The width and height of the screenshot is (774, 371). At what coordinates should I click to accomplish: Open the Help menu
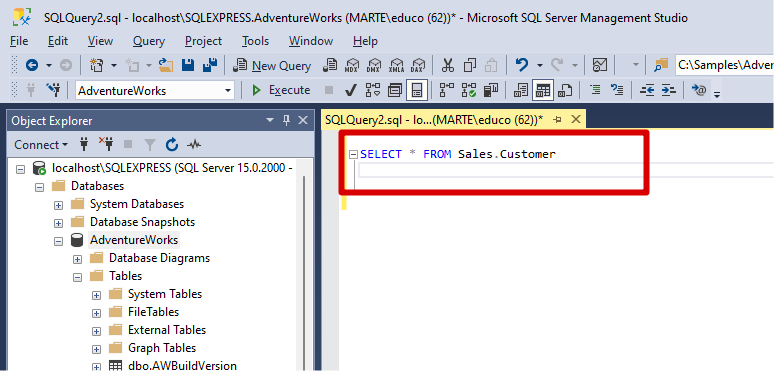click(365, 41)
